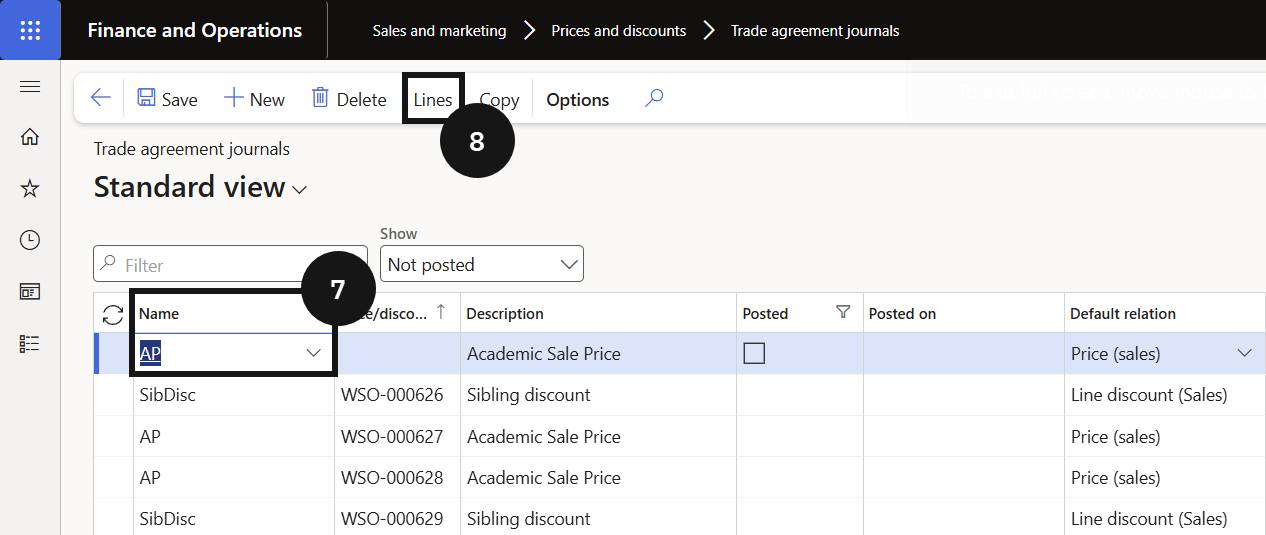This screenshot has width=1266, height=535.
Task: Click the Default relation column header
Action: [1123, 313]
